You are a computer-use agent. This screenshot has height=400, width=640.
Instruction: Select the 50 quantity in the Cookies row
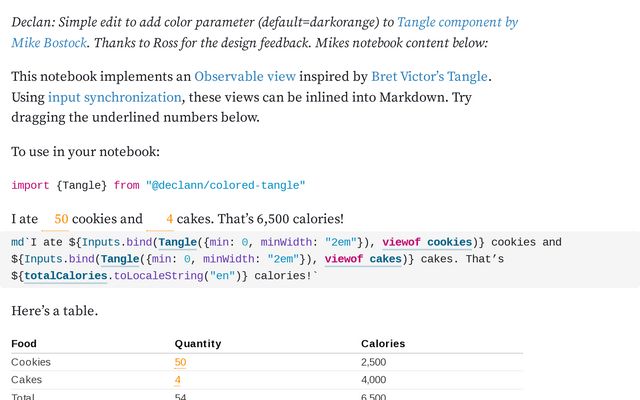(180, 362)
